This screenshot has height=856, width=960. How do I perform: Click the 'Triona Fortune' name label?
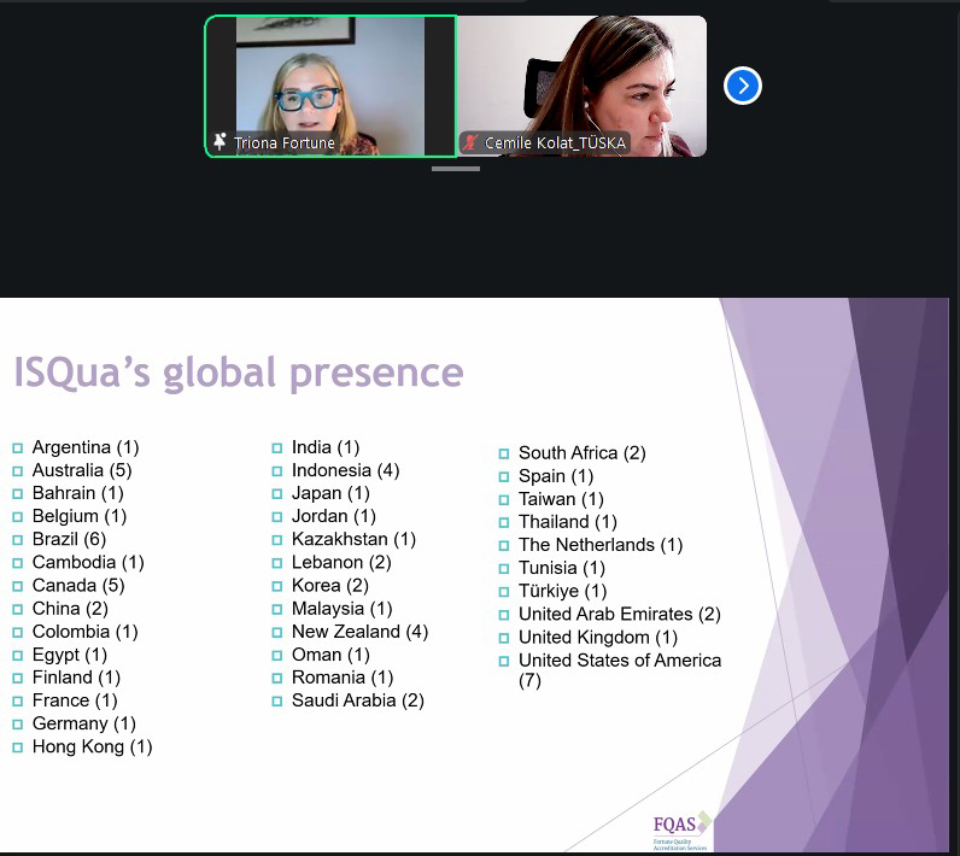(x=284, y=143)
